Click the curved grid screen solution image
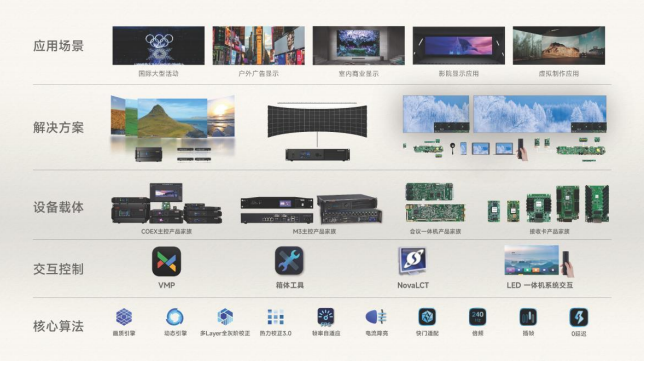 point(317,121)
